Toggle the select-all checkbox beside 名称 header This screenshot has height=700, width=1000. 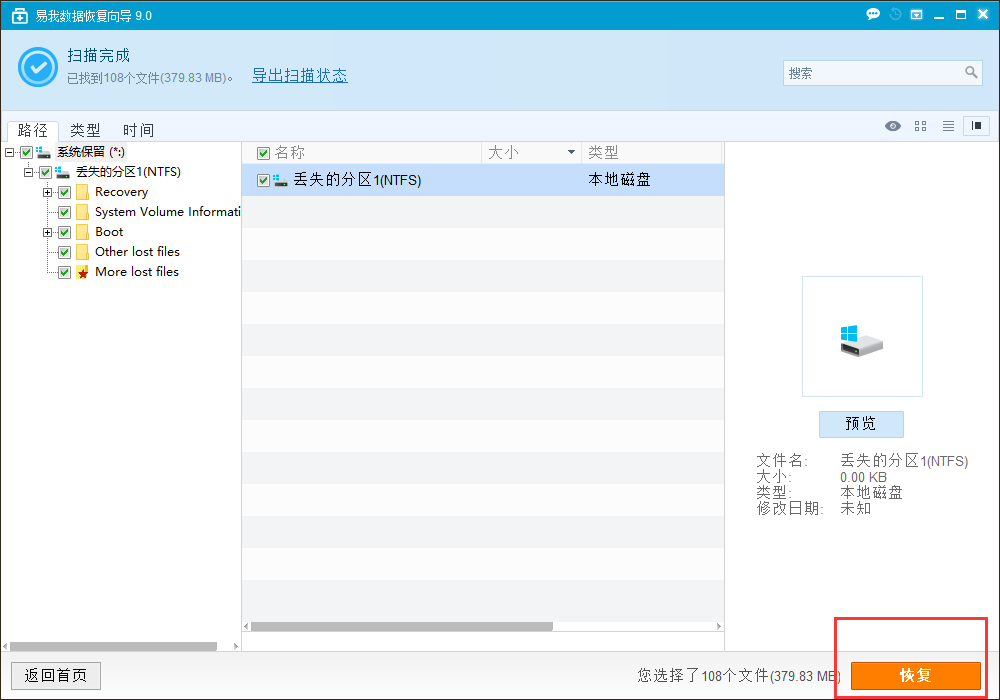coord(264,153)
